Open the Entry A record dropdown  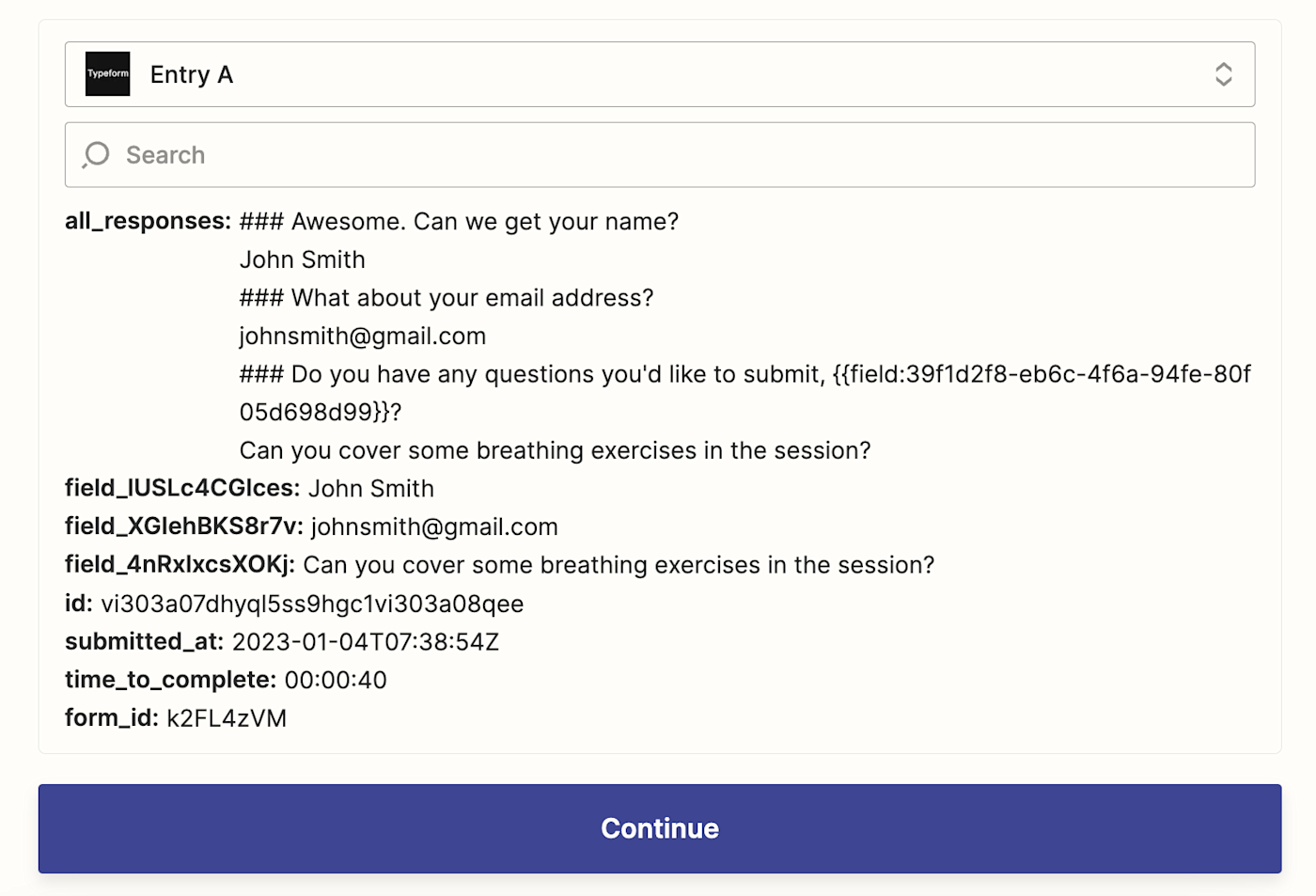(x=658, y=74)
